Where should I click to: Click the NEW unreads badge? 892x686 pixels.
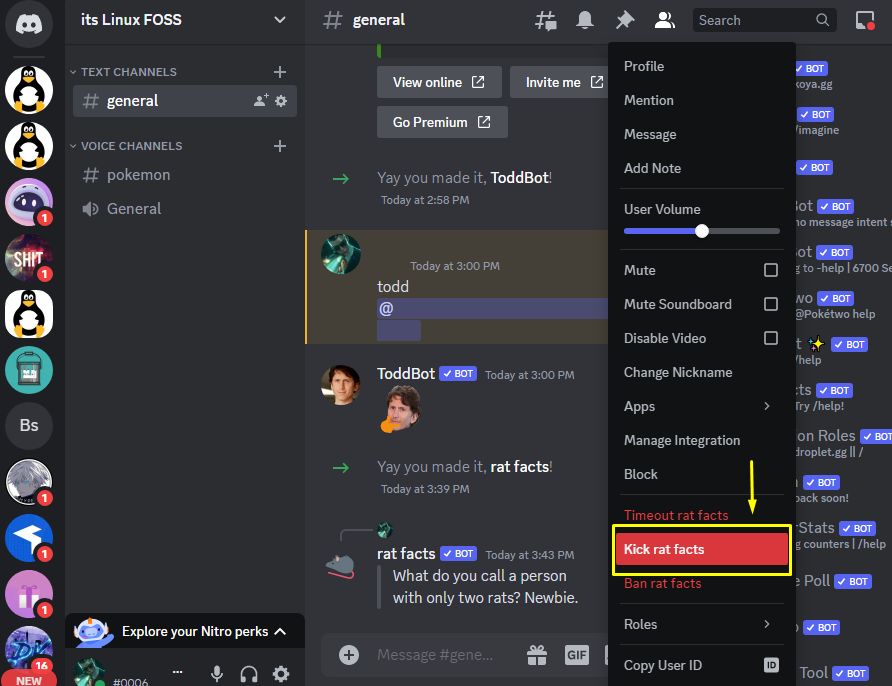28,680
